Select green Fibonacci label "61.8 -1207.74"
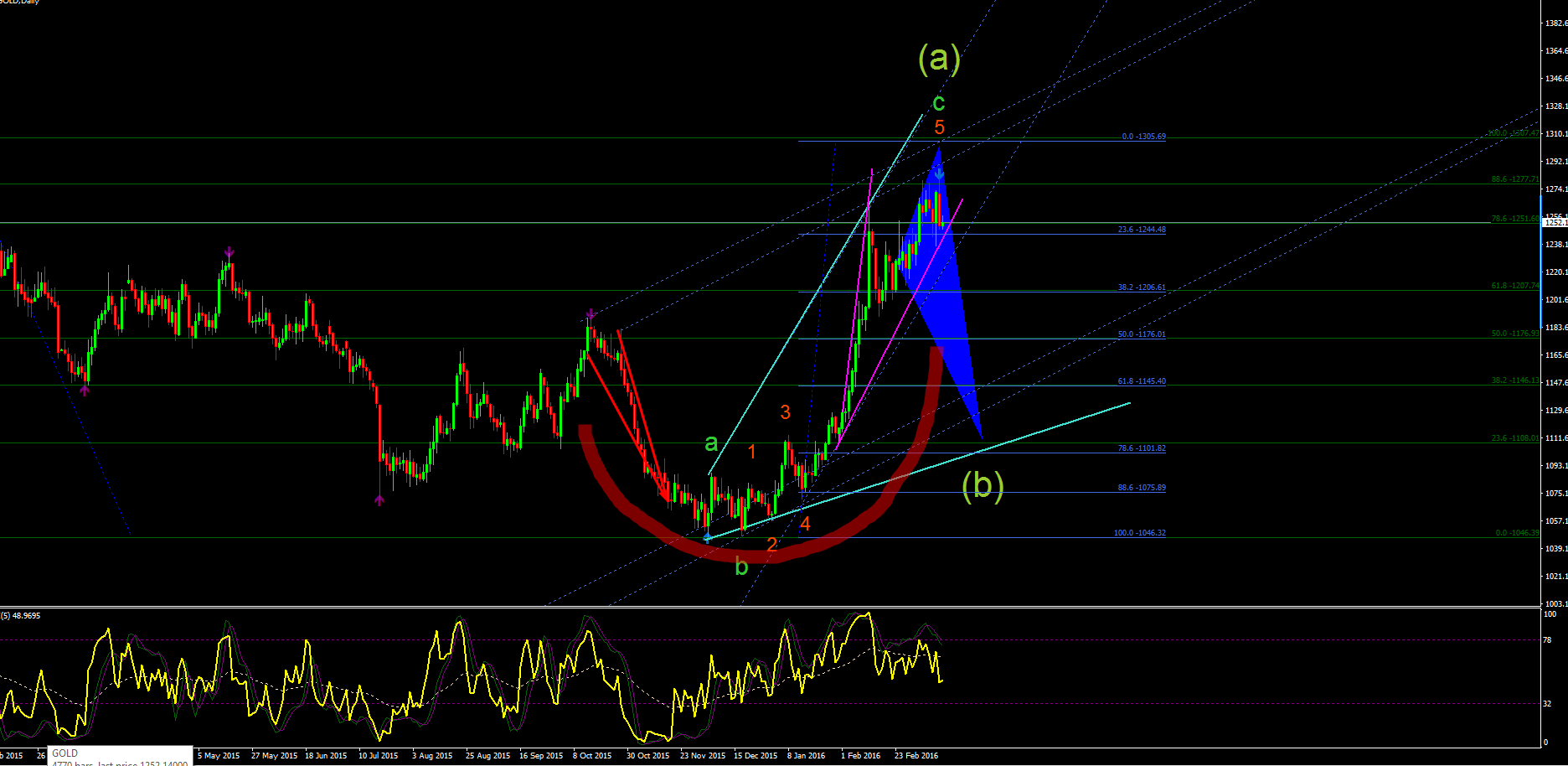The height and width of the screenshot is (766, 1568). [x=1515, y=286]
